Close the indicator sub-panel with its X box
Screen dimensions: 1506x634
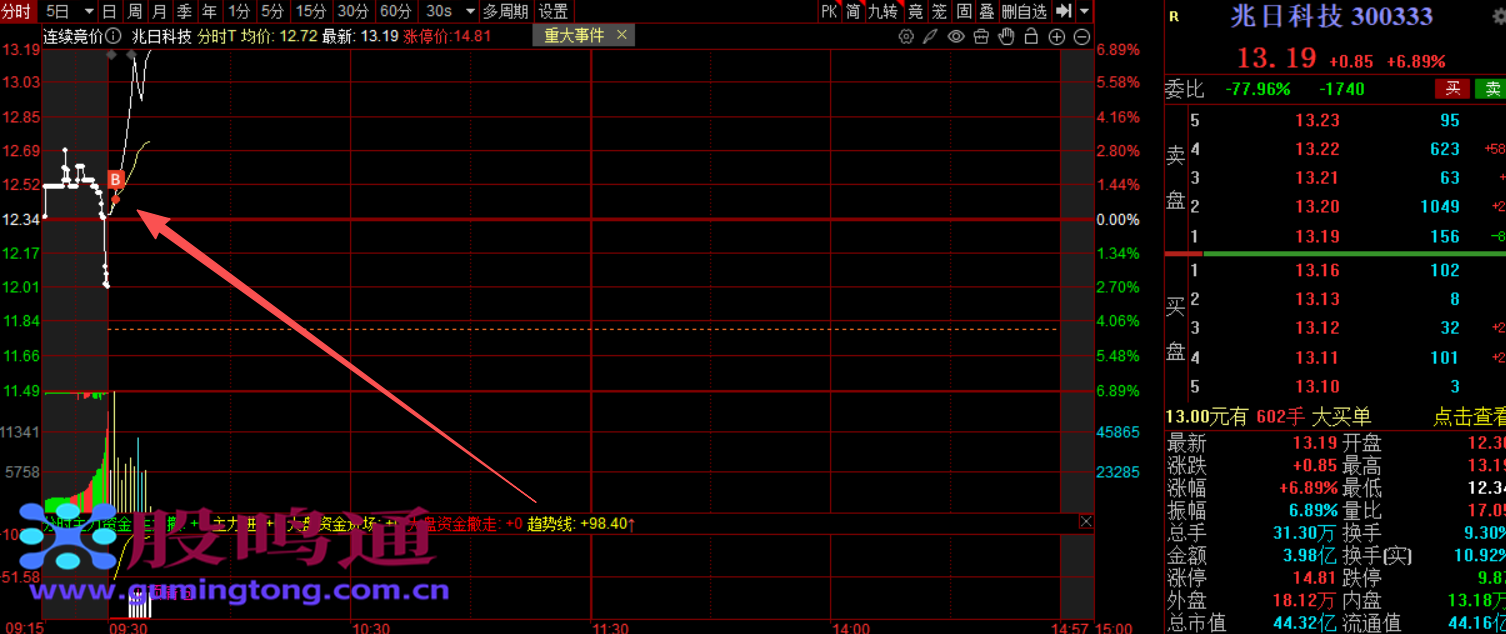[1086, 522]
